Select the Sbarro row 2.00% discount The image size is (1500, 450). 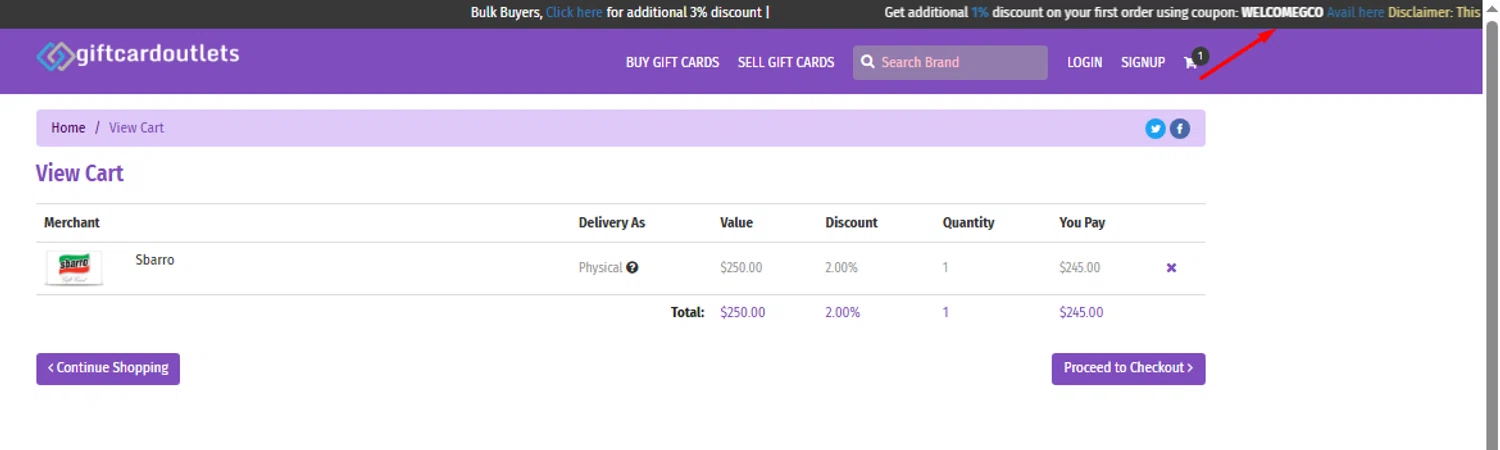point(841,268)
